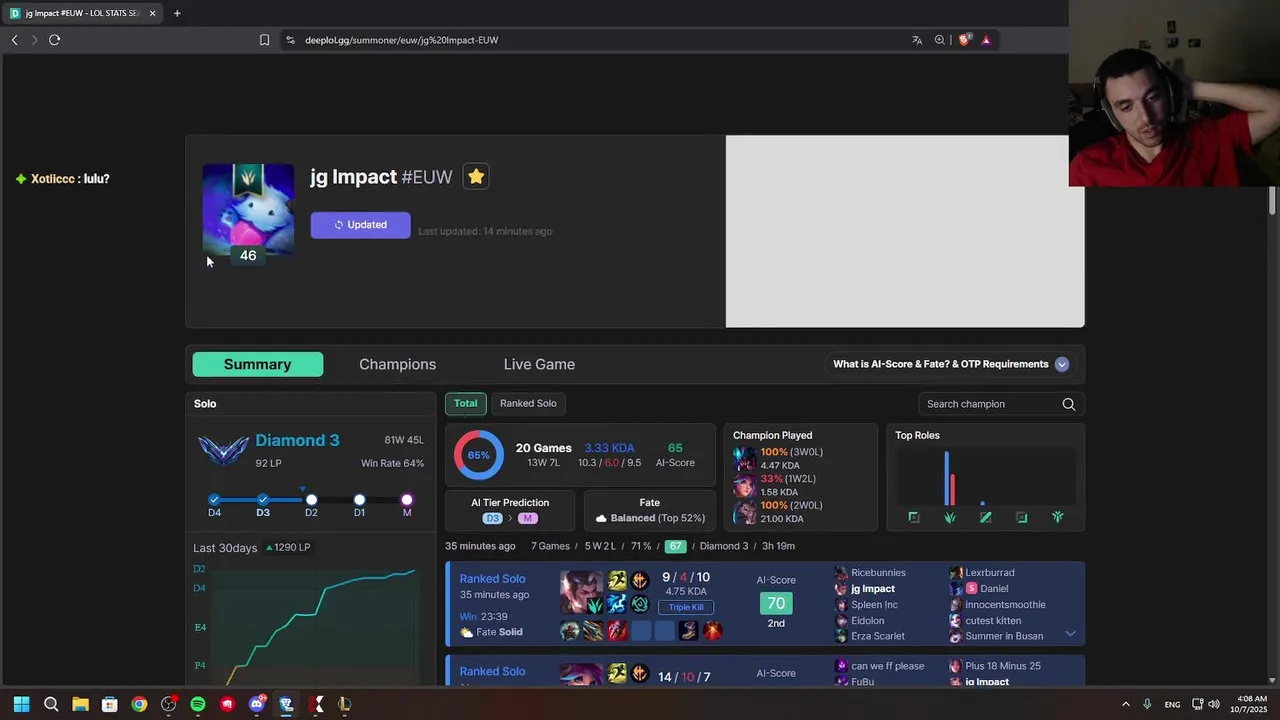Image resolution: width=1280 pixels, height=720 pixels.
Task: Click the green 67 session score badge
Action: [675, 546]
